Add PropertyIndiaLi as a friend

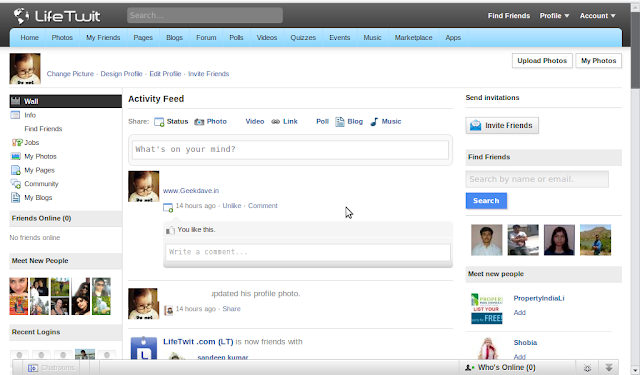click(x=519, y=313)
